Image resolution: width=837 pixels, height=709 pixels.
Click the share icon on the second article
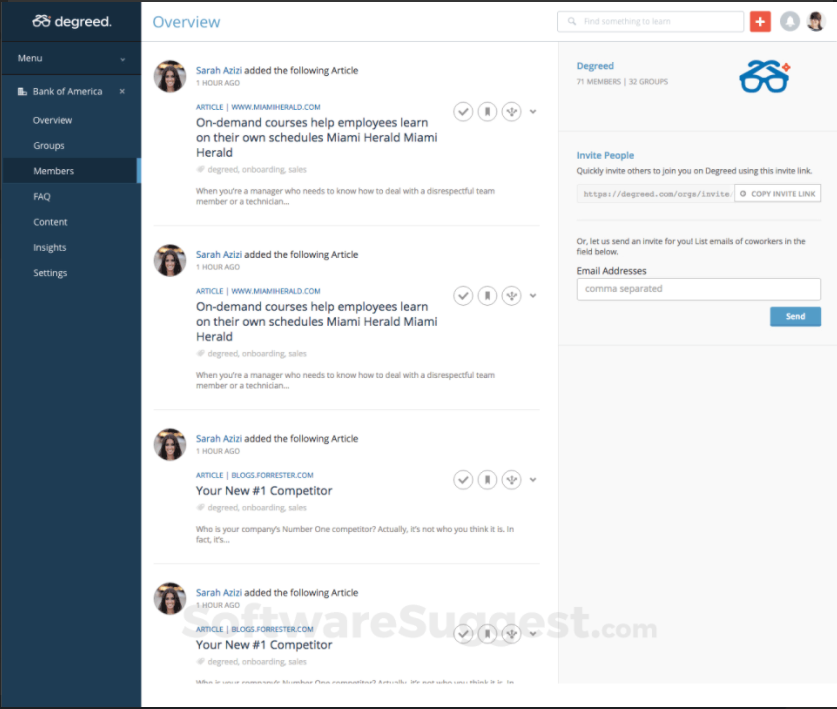(511, 295)
